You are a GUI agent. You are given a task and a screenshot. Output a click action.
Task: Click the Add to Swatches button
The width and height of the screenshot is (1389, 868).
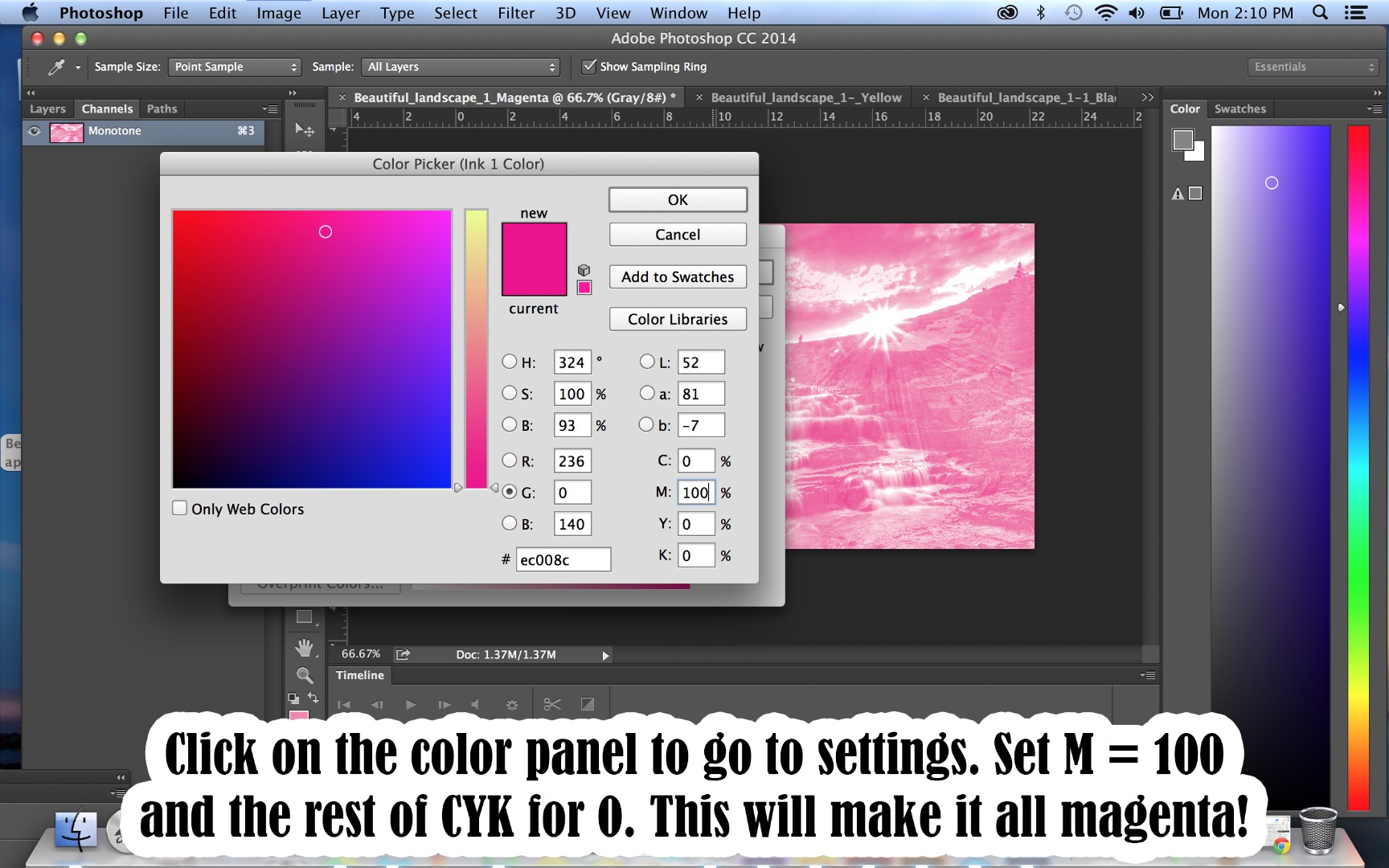(x=678, y=276)
